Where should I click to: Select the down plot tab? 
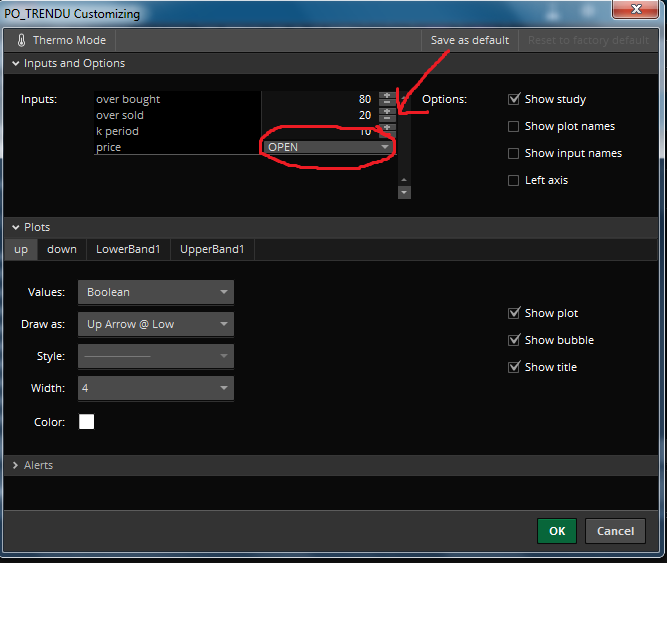(x=62, y=249)
